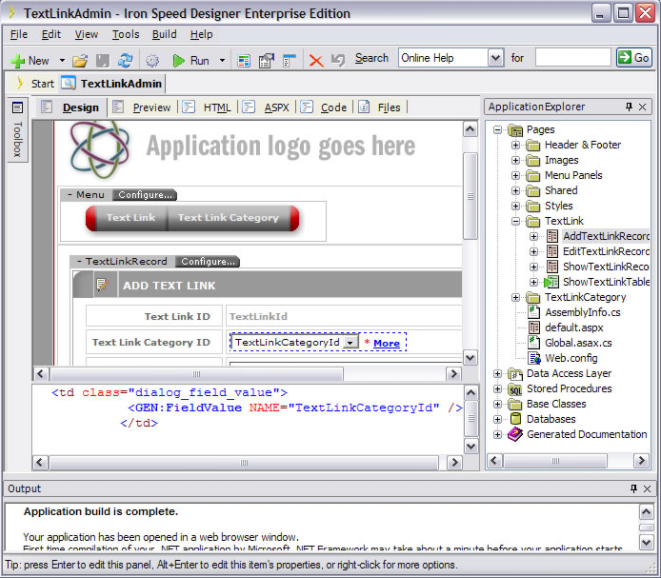This screenshot has width=661, height=578.
Task: Open the Toolbox side panel
Action: (x=17, y=130)
